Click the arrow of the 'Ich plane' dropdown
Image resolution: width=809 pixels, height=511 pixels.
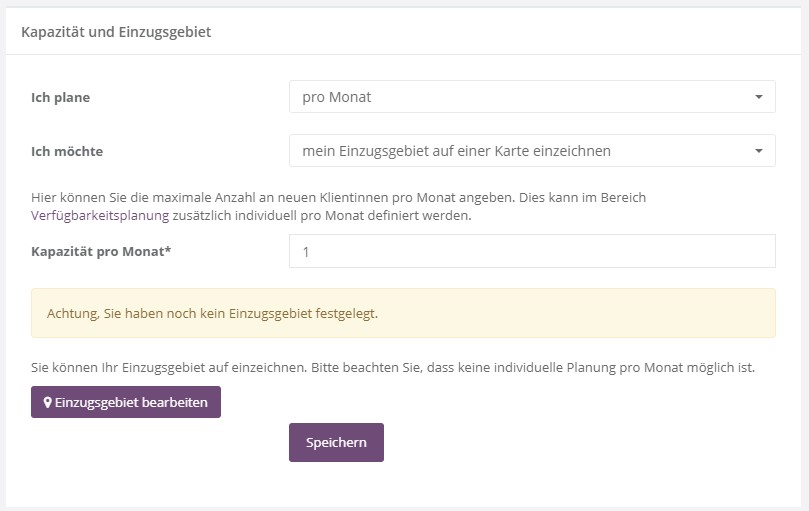point(759,97)
